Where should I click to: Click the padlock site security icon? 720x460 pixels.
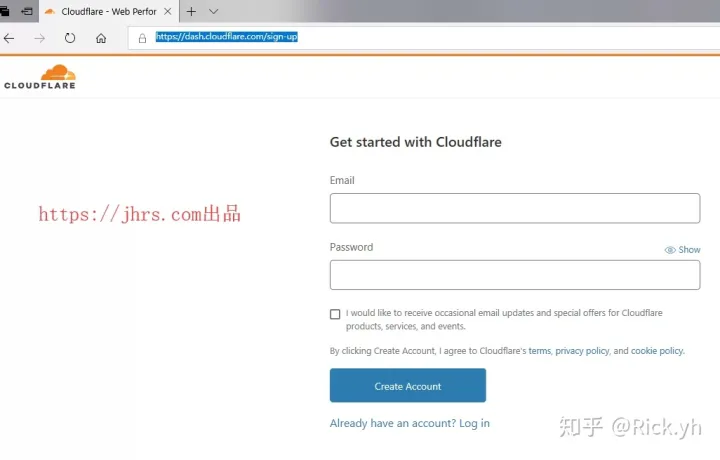pyautogui.click(x=142, y=38)
